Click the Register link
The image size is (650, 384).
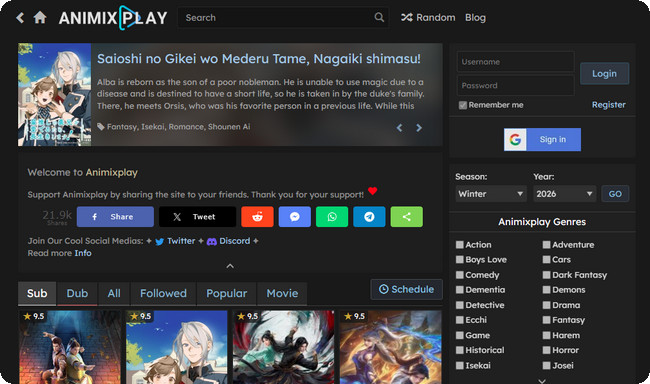pos(609,105)
